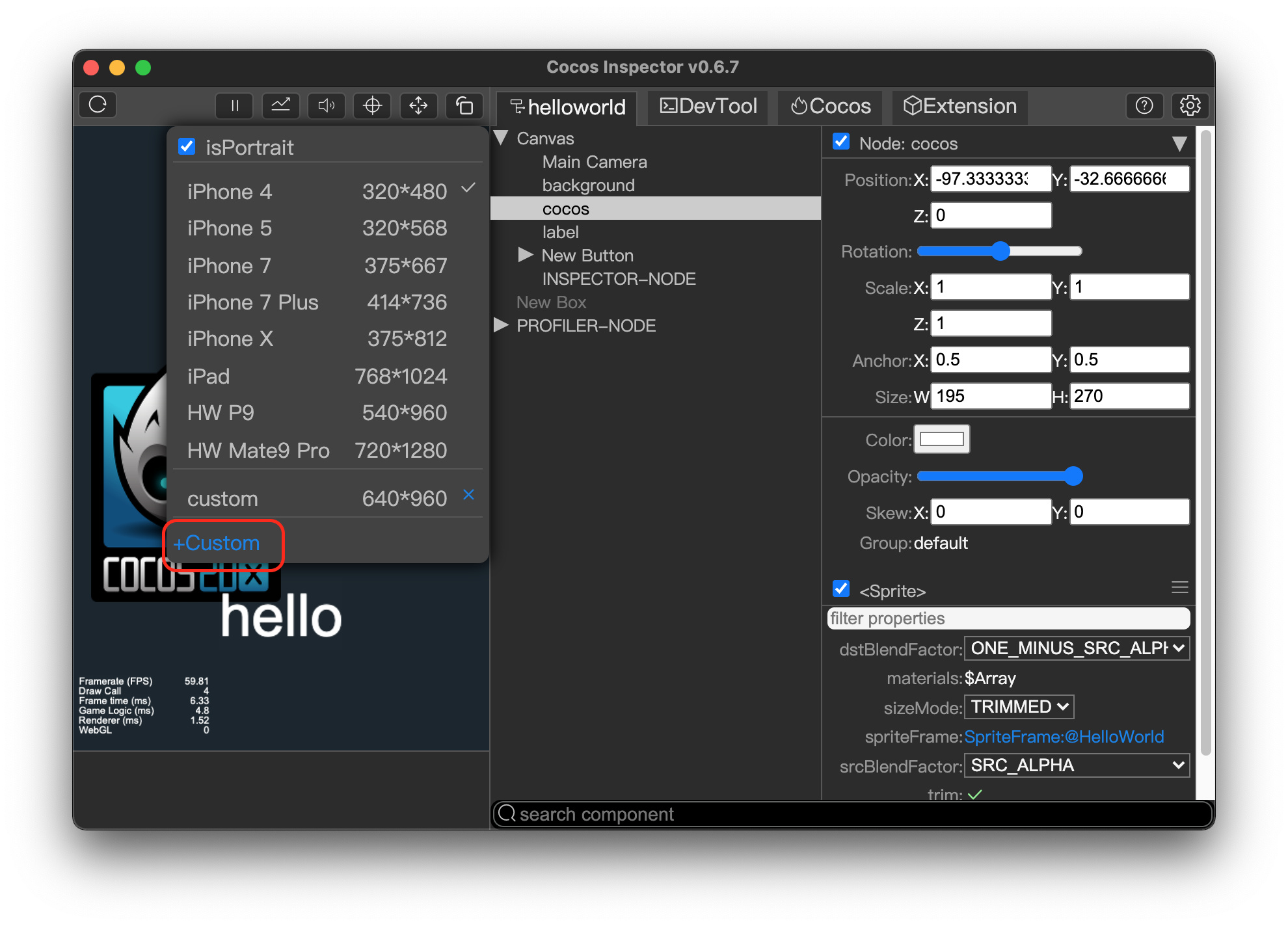
Task: Mute audio with the speaker icon
Action: 326,105
